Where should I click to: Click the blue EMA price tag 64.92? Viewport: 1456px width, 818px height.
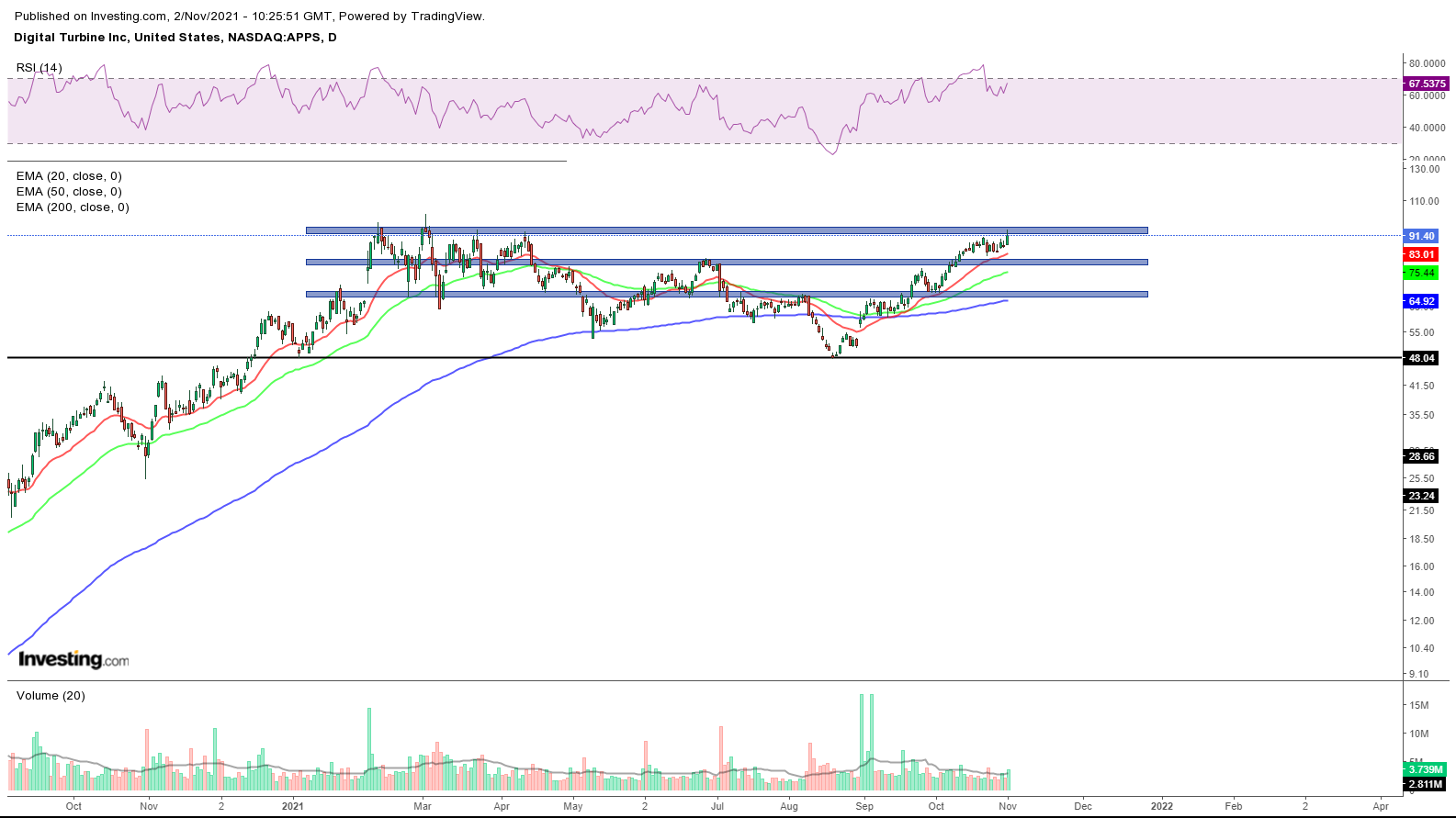pos(1421,301)
